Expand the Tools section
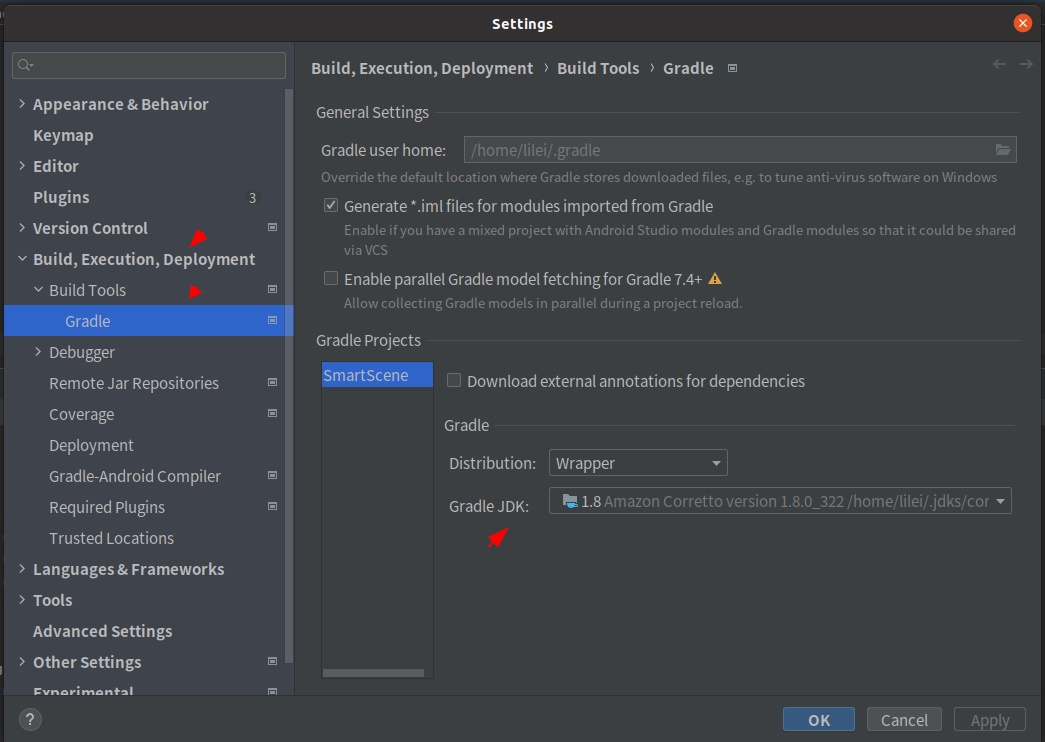Screen dimensions: 1045x742 [22, 599]
